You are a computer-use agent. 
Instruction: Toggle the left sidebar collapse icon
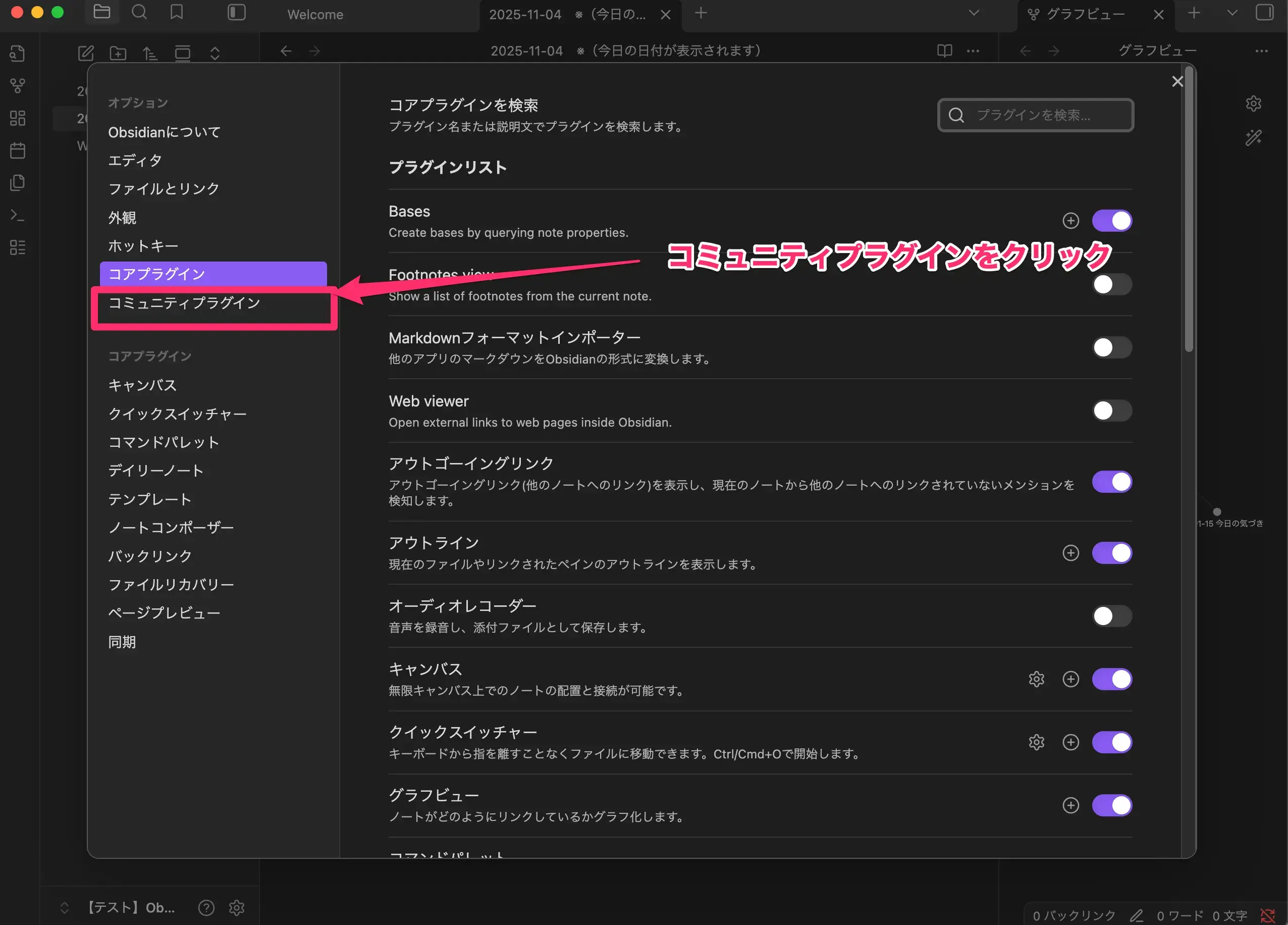[236, 13]
